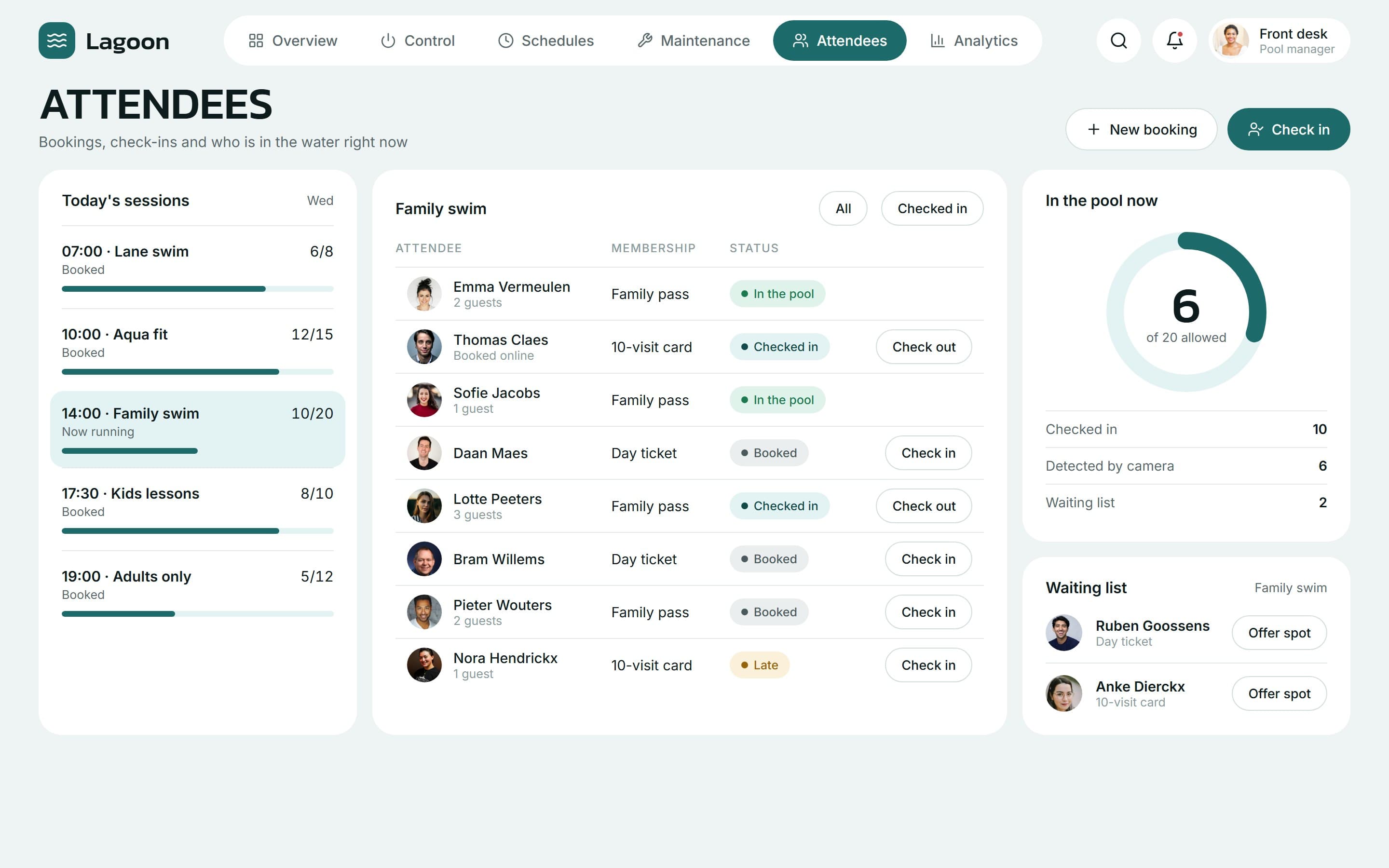Click the Lagoon wave logo icon
The height and width of the screenshot is (868, 1389).
click(x=57, y=40)
